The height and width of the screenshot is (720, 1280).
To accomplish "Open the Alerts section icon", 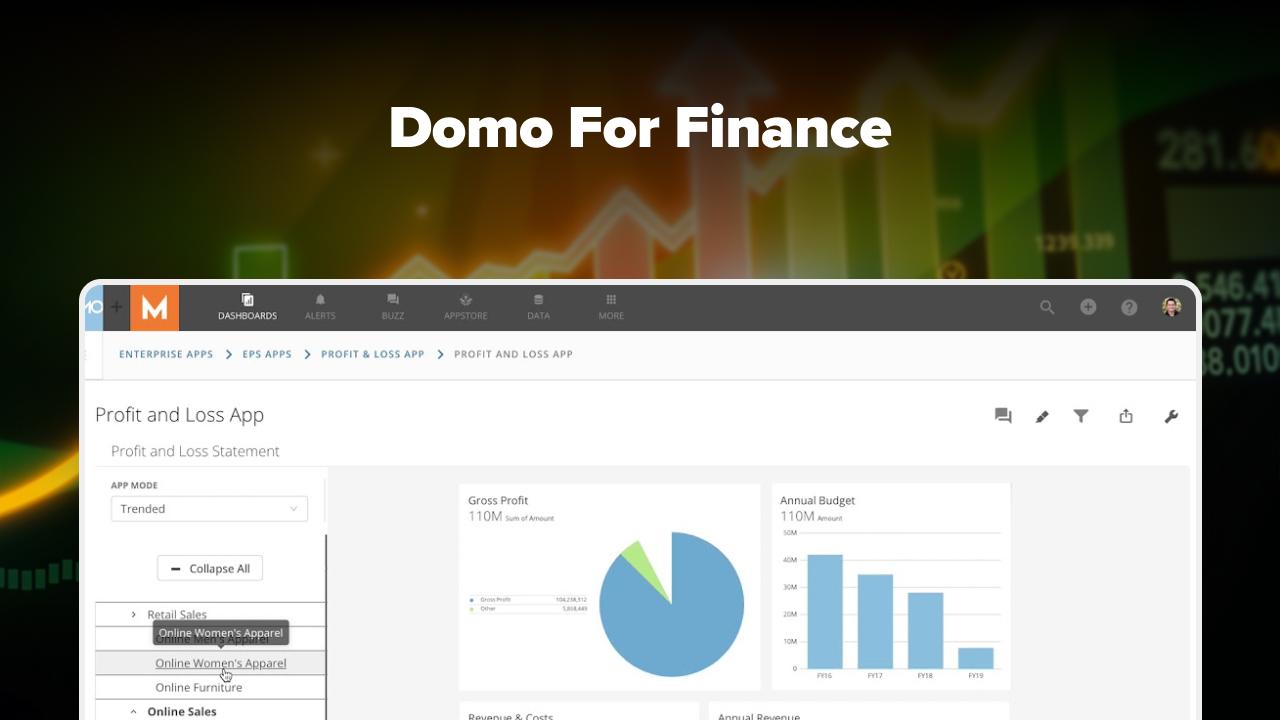I will tap(320, 305).
